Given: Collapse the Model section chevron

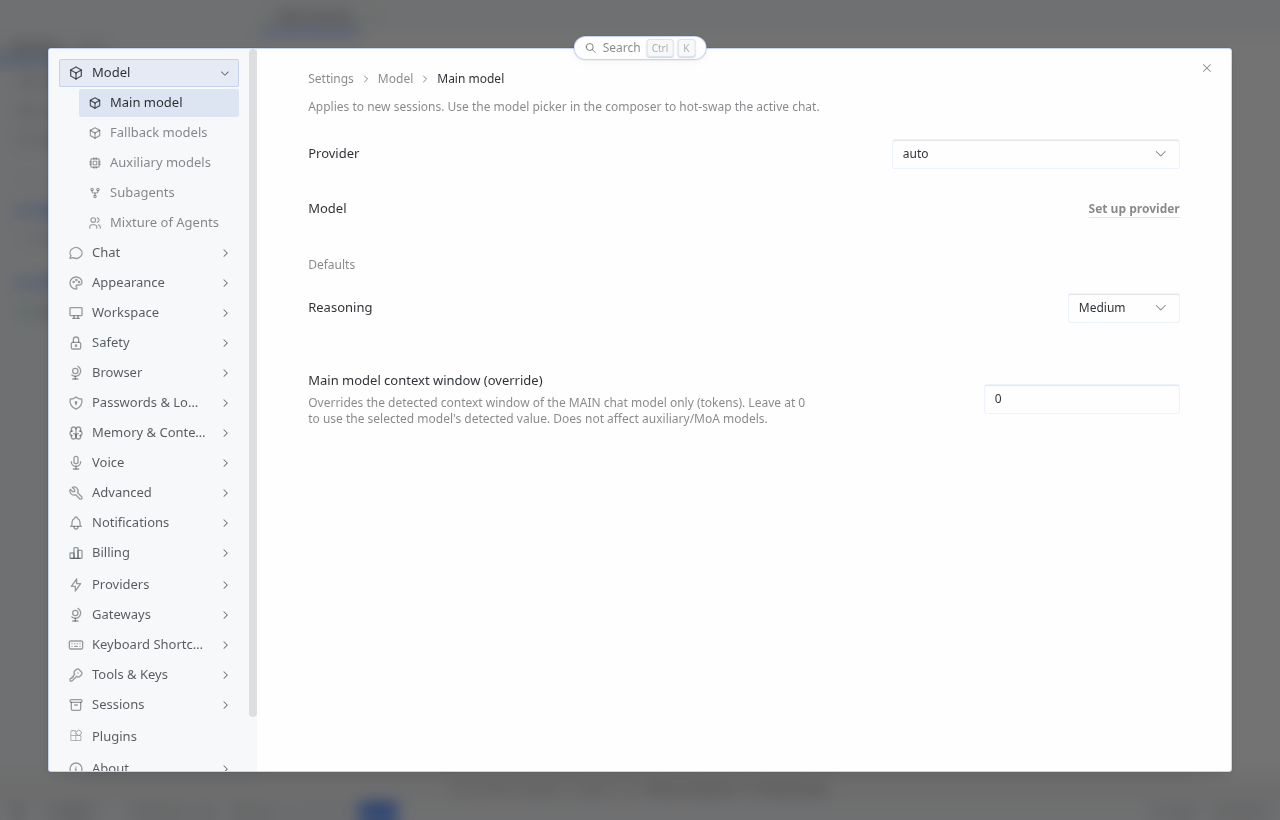Looking at the screenshot, I should (x=225, y=73).
